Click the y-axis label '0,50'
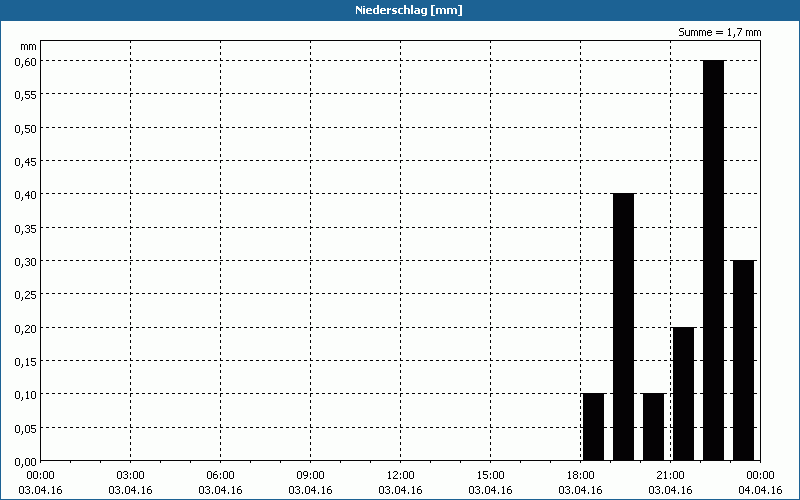 (26, 128)
